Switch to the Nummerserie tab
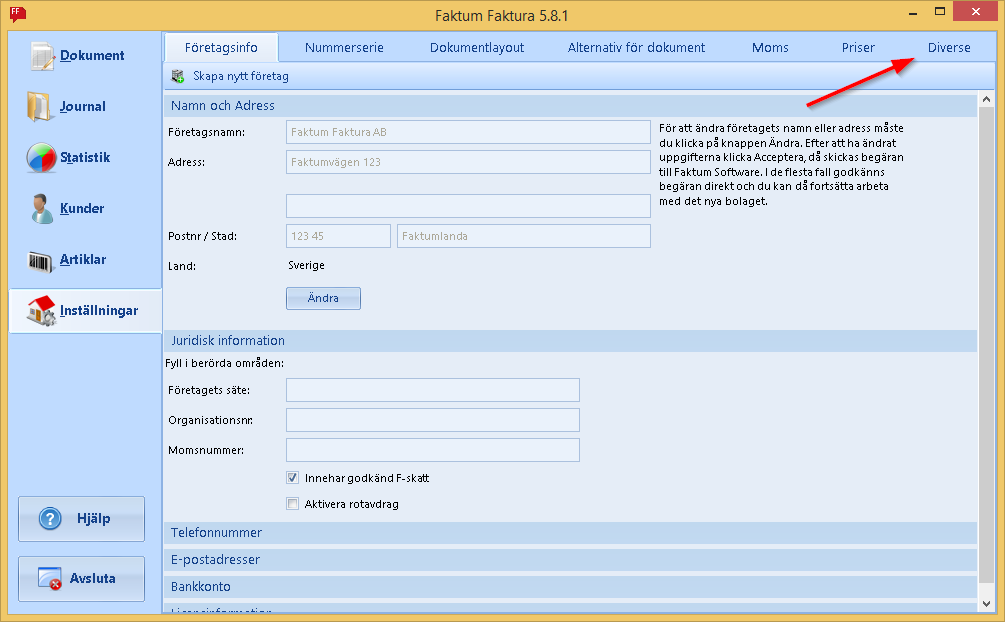This screenshot has width=1005, height=622. pyautogui.click(x=344, y=47)
